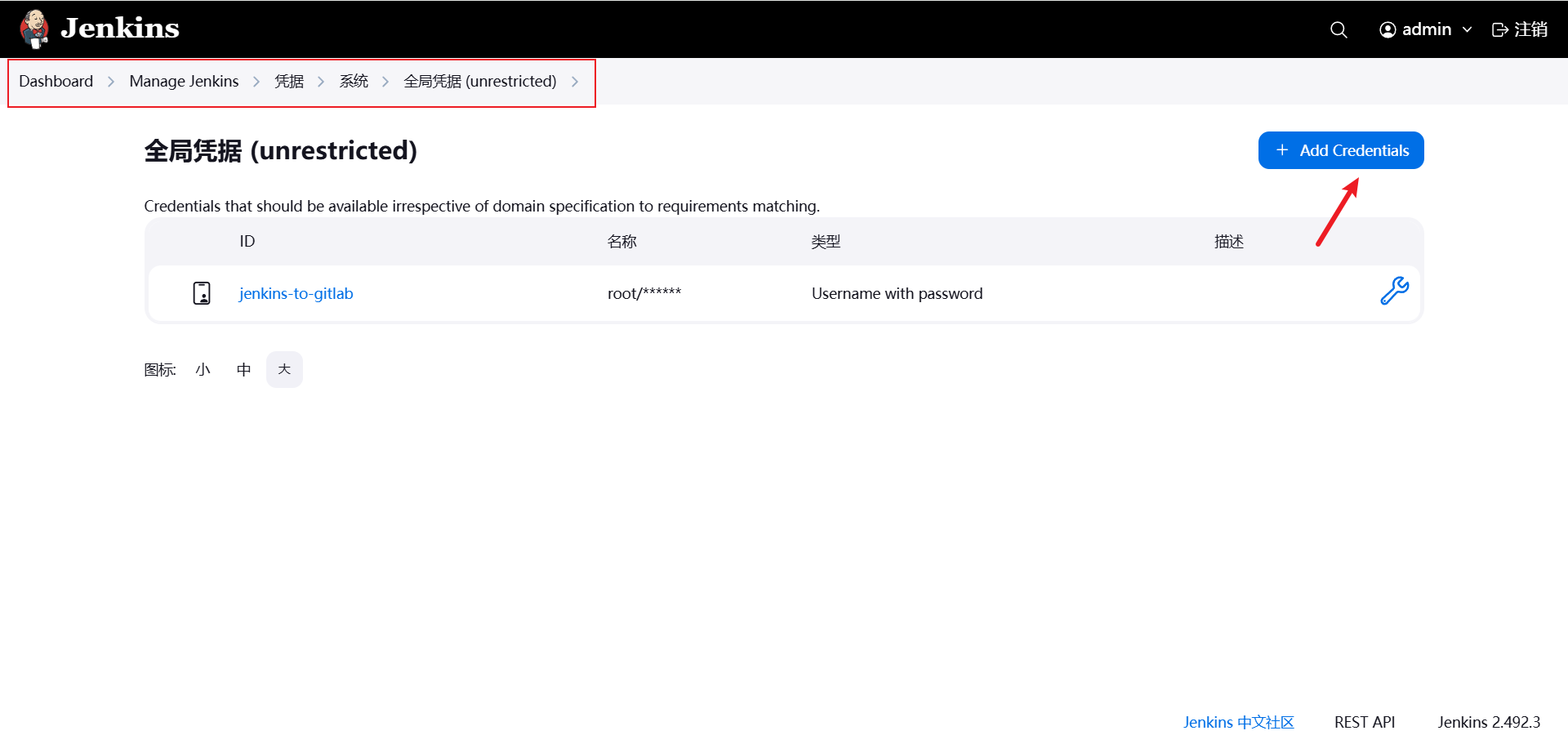
Task: Click the Jenkins wordmark in header
Action: coord(120,29)
